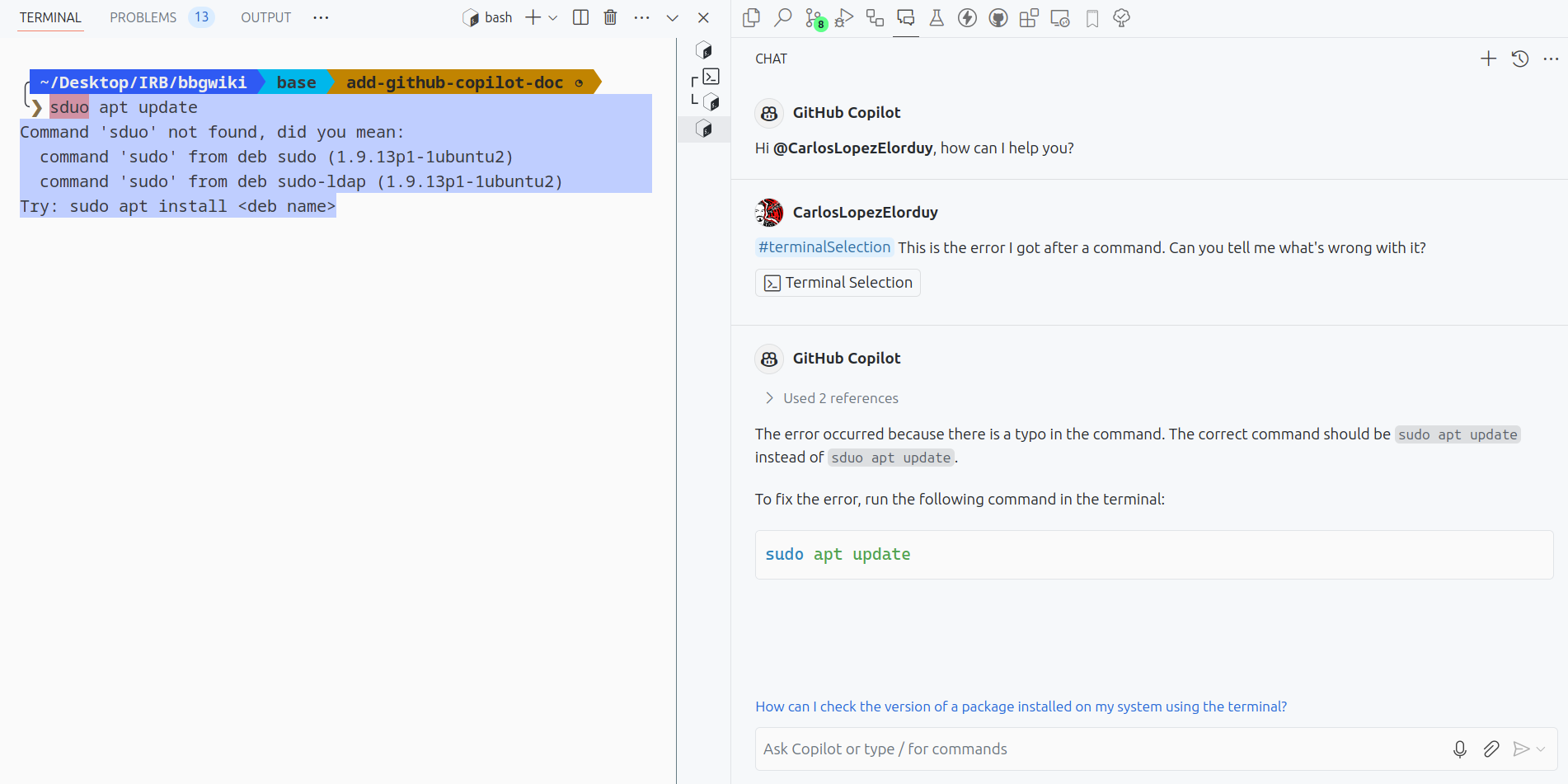Open the Bookmarks view icon
The image size is (1568, 784).
pos(1092,17)
